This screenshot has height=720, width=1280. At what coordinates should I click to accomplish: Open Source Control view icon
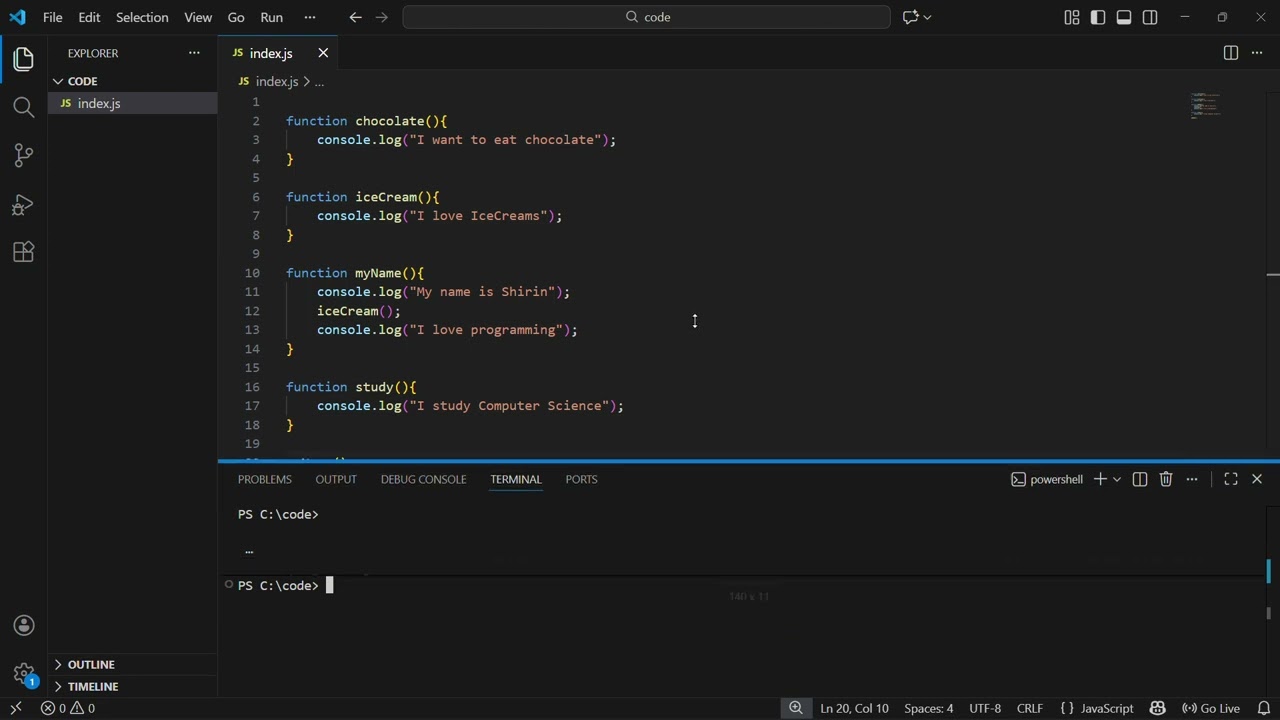point(24,155)
